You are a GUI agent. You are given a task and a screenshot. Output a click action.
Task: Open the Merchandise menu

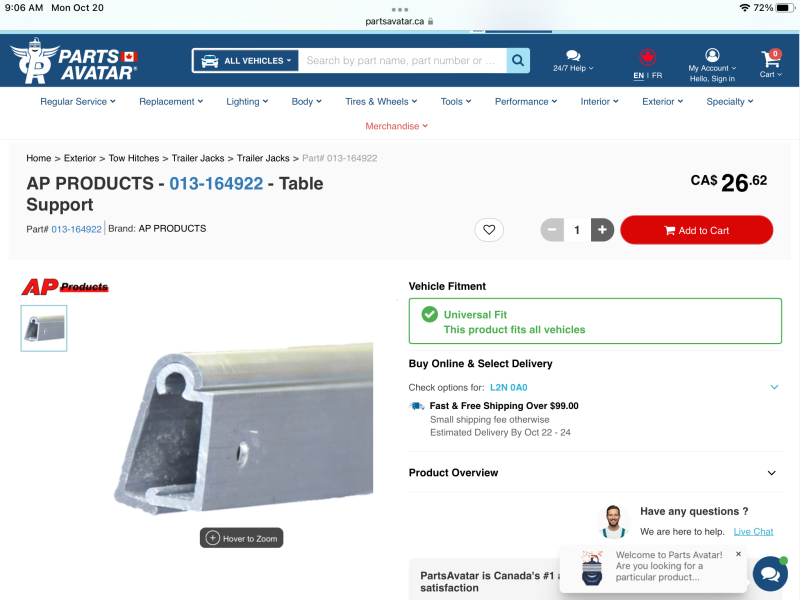pos(396,126)
